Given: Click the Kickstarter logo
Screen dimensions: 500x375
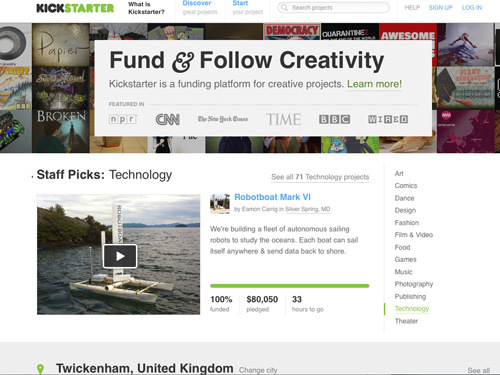Looking at the screenshot, I should click(75, 8).
